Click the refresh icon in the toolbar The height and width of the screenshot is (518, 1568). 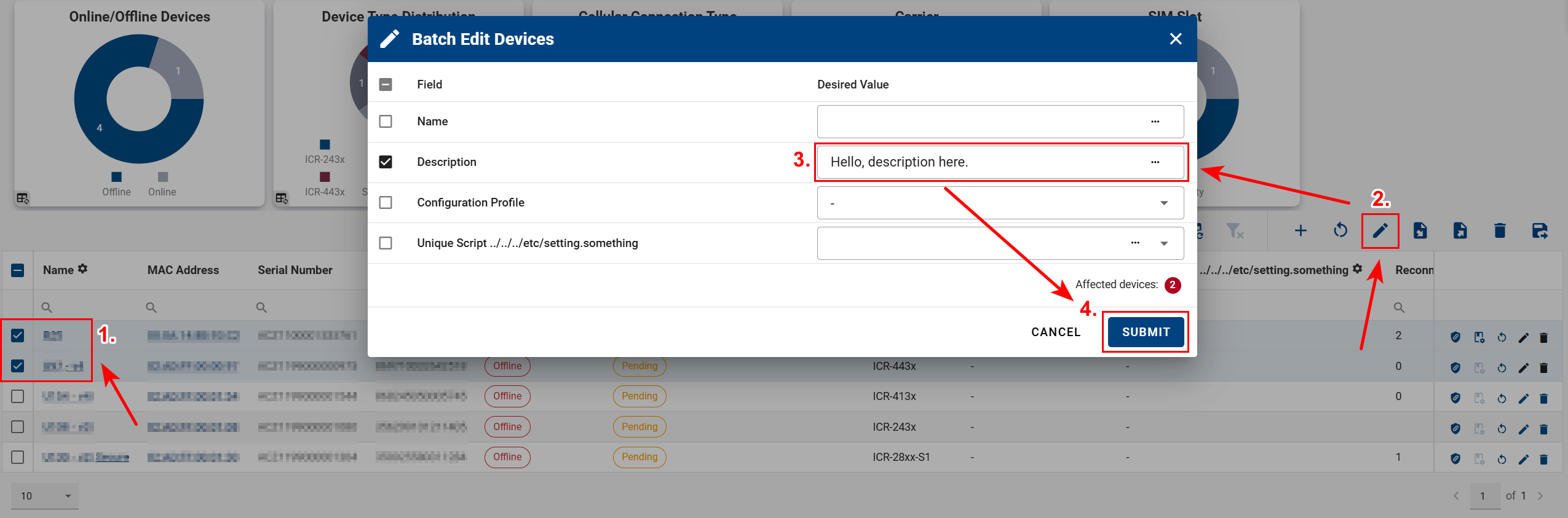1340,231
